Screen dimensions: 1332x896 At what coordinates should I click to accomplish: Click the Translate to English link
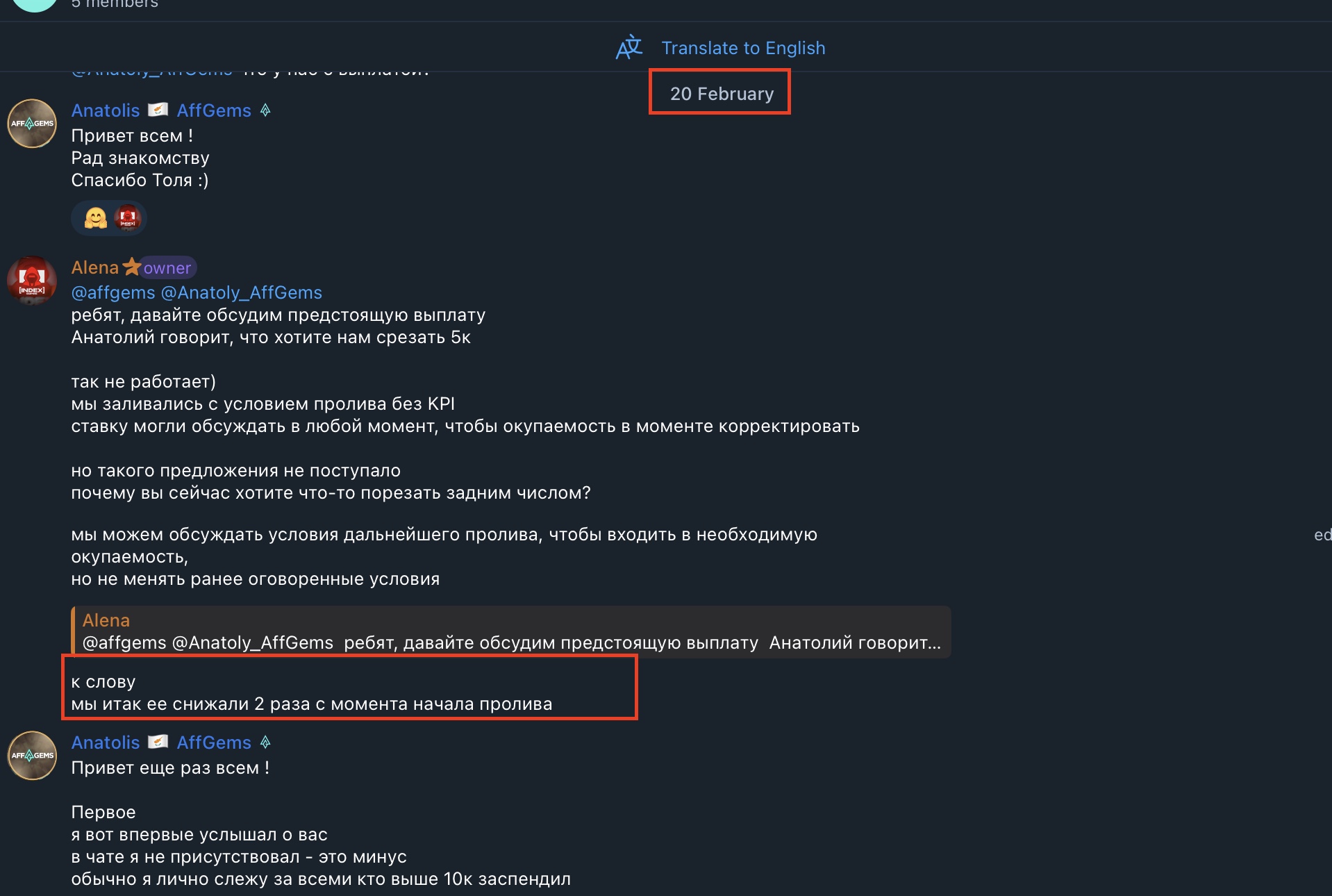point(743,48)
